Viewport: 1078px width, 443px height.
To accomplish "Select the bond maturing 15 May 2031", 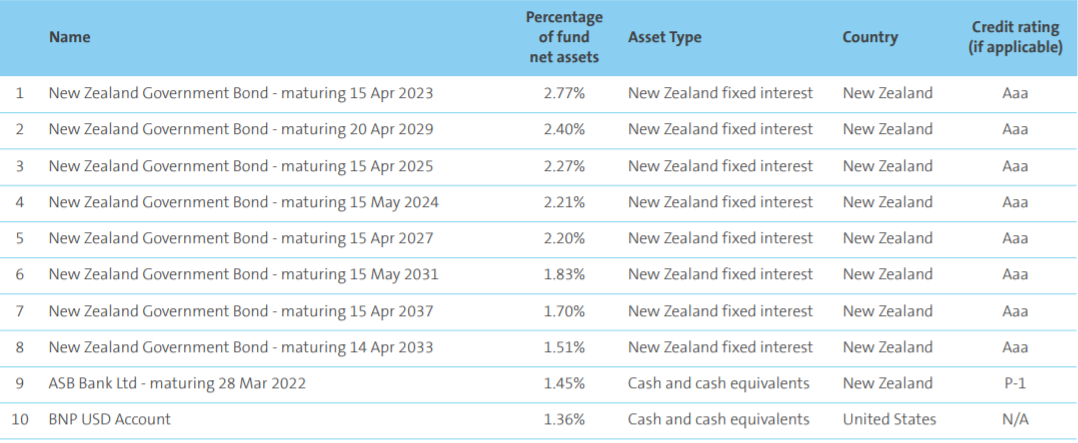I will pos(243,274).
